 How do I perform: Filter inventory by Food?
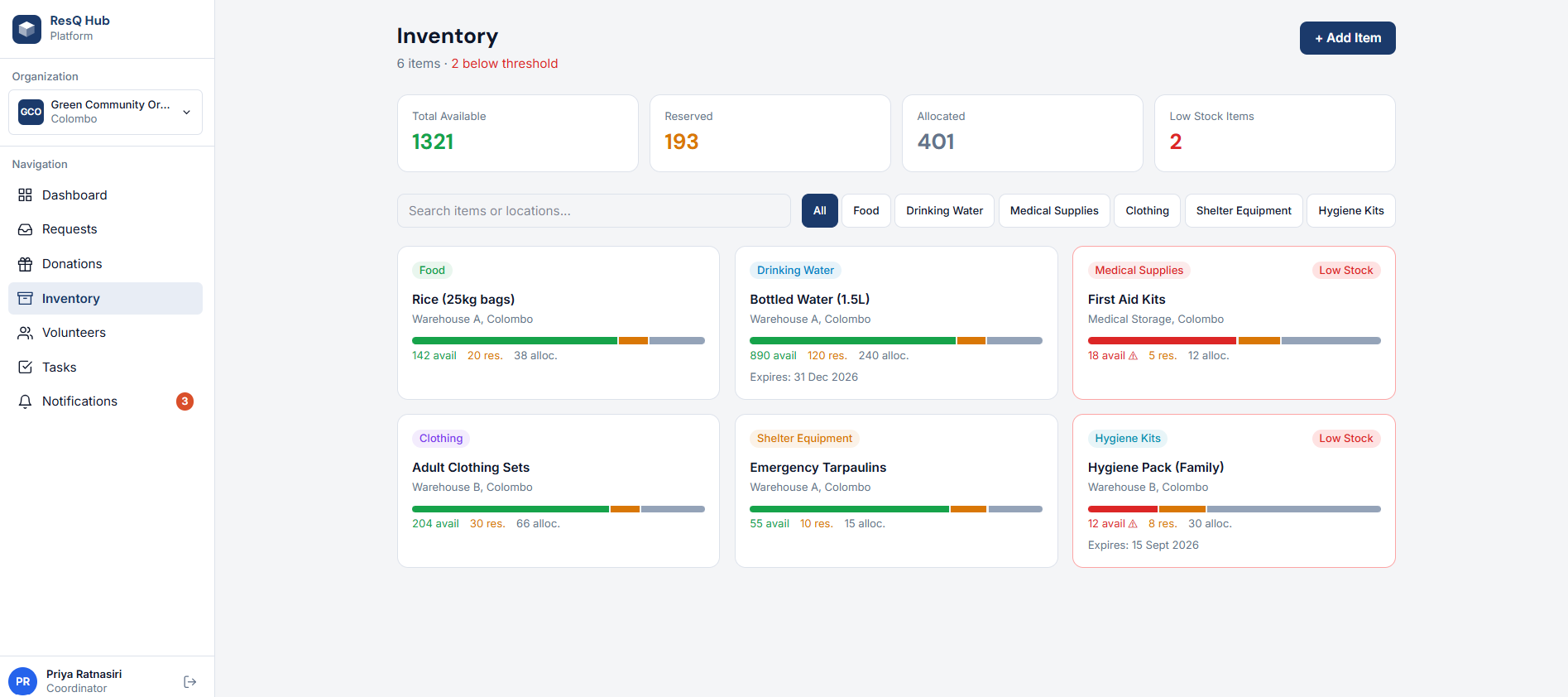866,211
